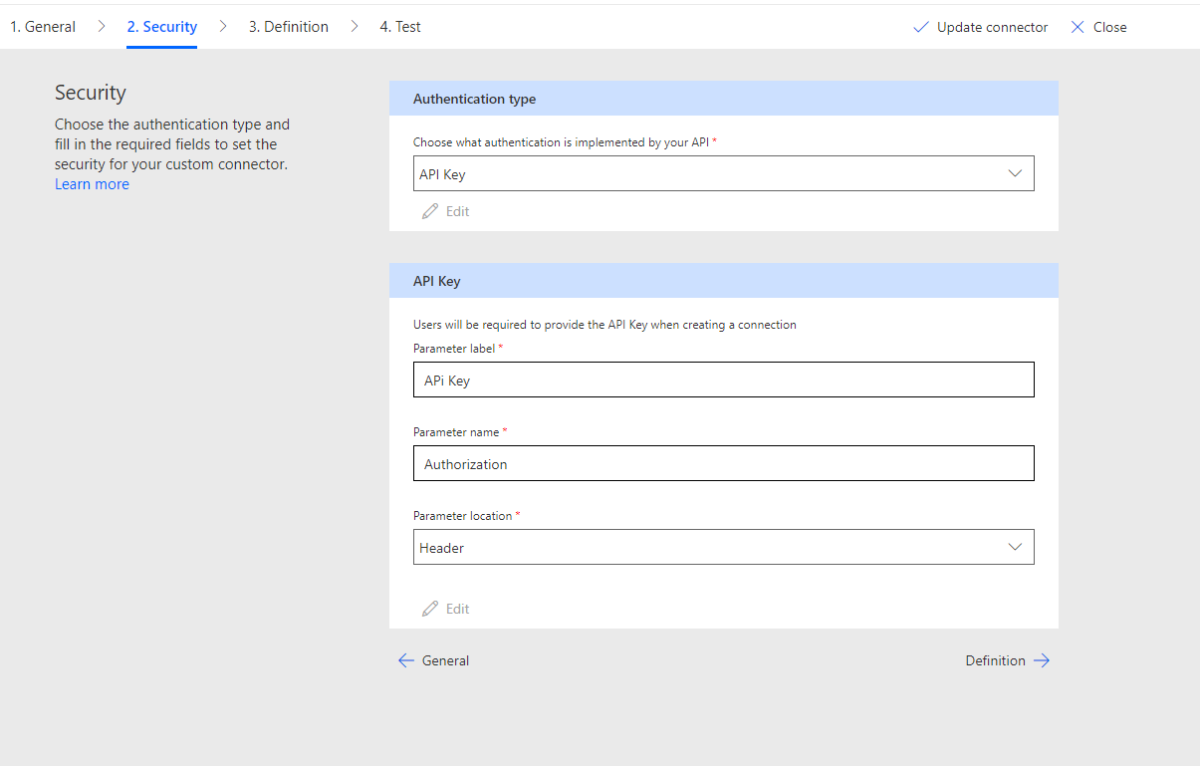Select the 2. Security step

pyautogui.click(x=161, y=26)
